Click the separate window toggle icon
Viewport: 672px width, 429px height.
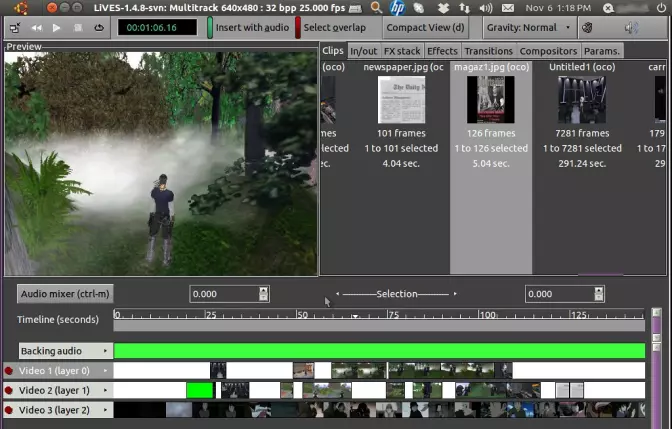click(x=15, y=28)
